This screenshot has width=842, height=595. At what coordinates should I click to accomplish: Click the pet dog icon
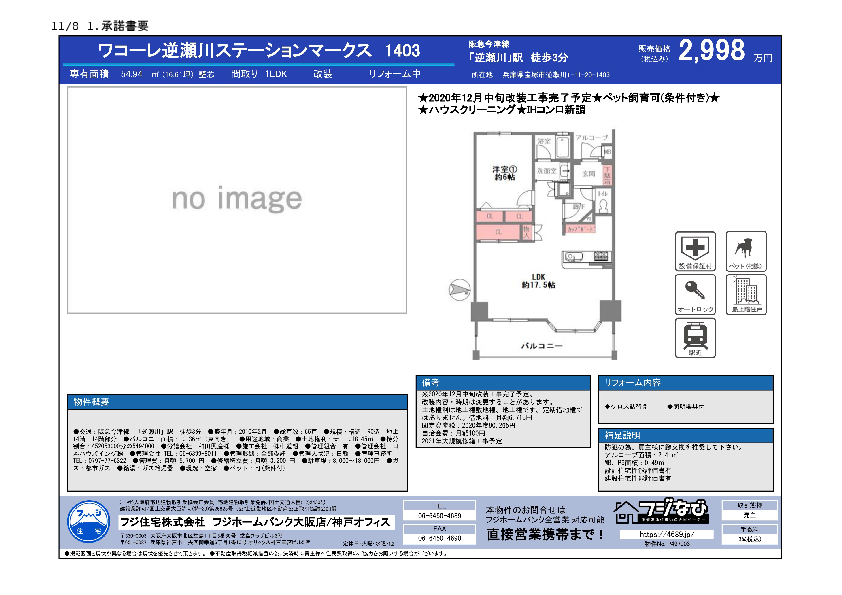point(744,250)
